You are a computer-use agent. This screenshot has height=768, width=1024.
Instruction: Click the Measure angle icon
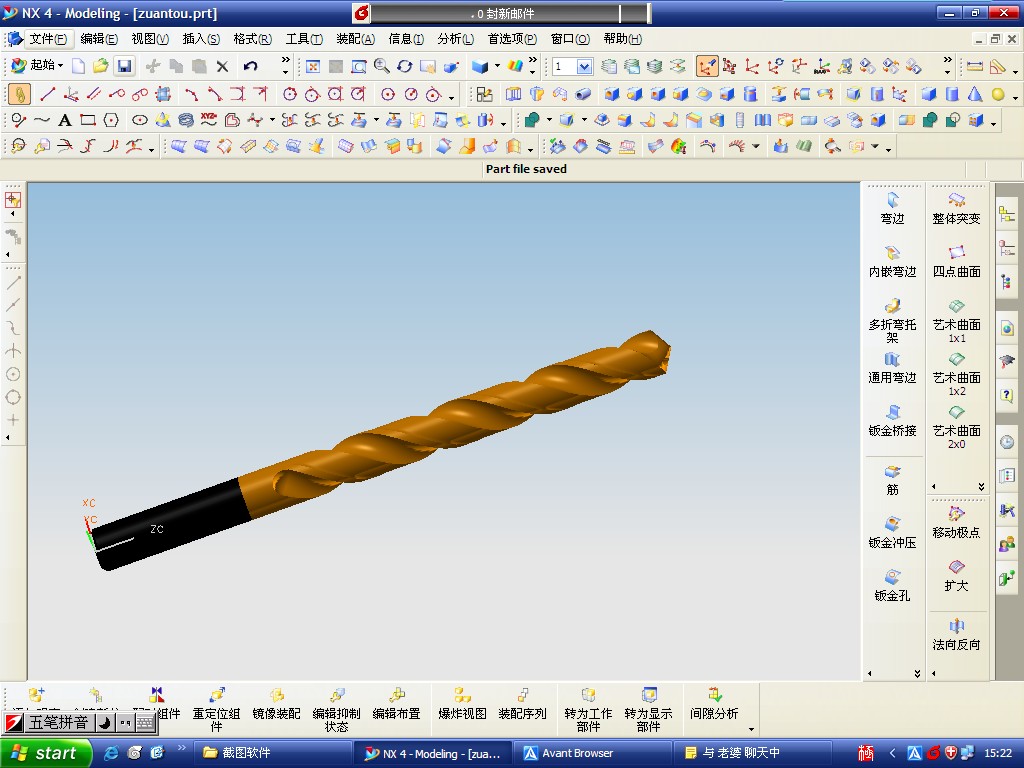997,66
